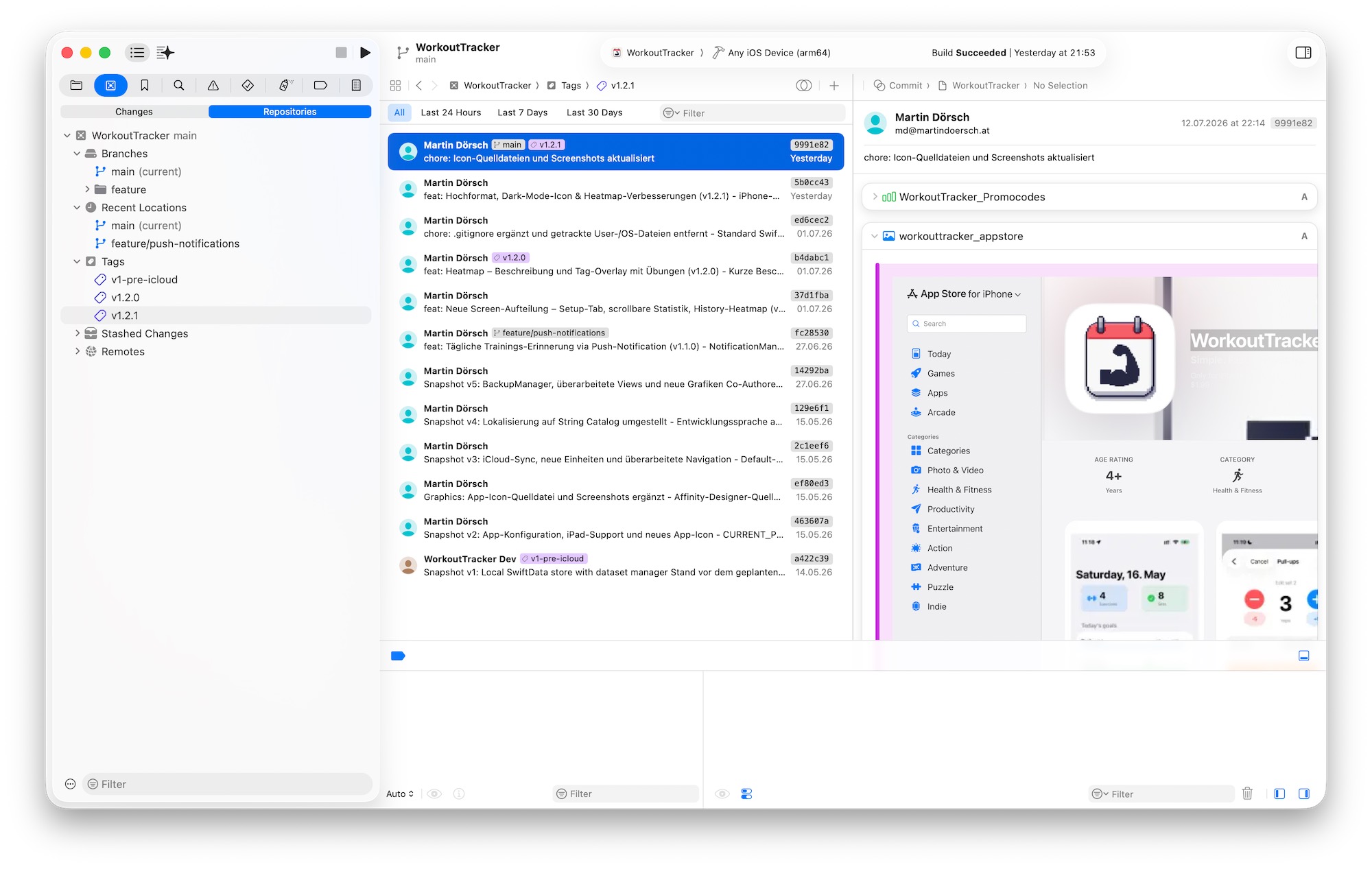Toggle the console metadata switches icon

(x=746, y=794)
